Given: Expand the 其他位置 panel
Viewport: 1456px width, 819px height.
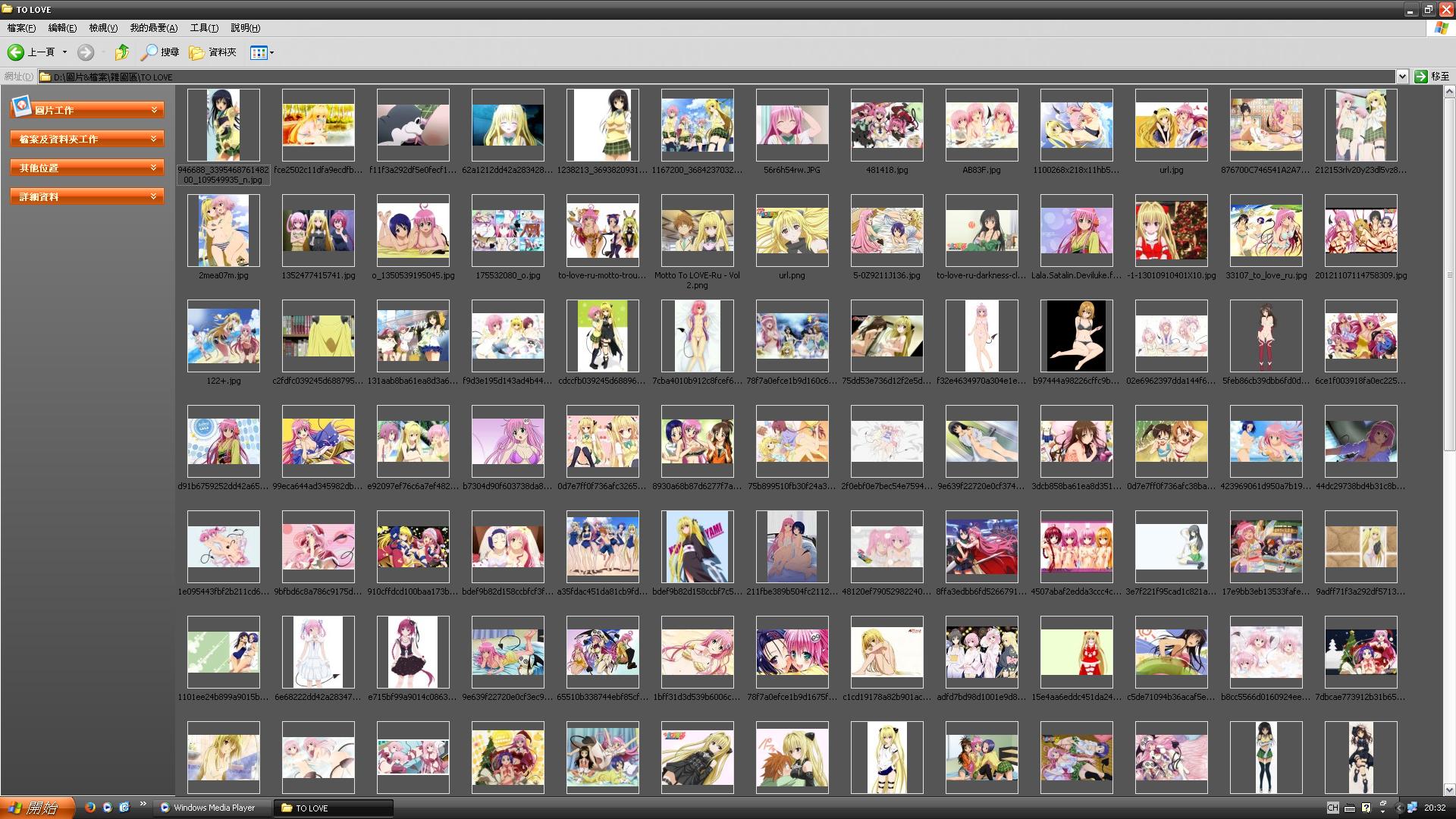Looking at the screenshot, I should tap(87, 168).
